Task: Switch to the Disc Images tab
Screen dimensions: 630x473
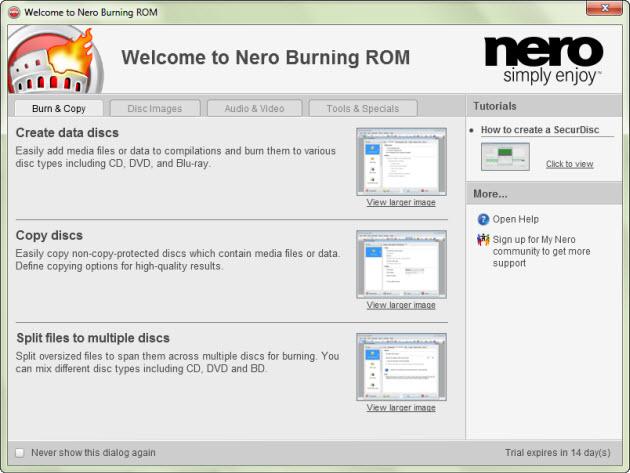Action: pos(155,109)
